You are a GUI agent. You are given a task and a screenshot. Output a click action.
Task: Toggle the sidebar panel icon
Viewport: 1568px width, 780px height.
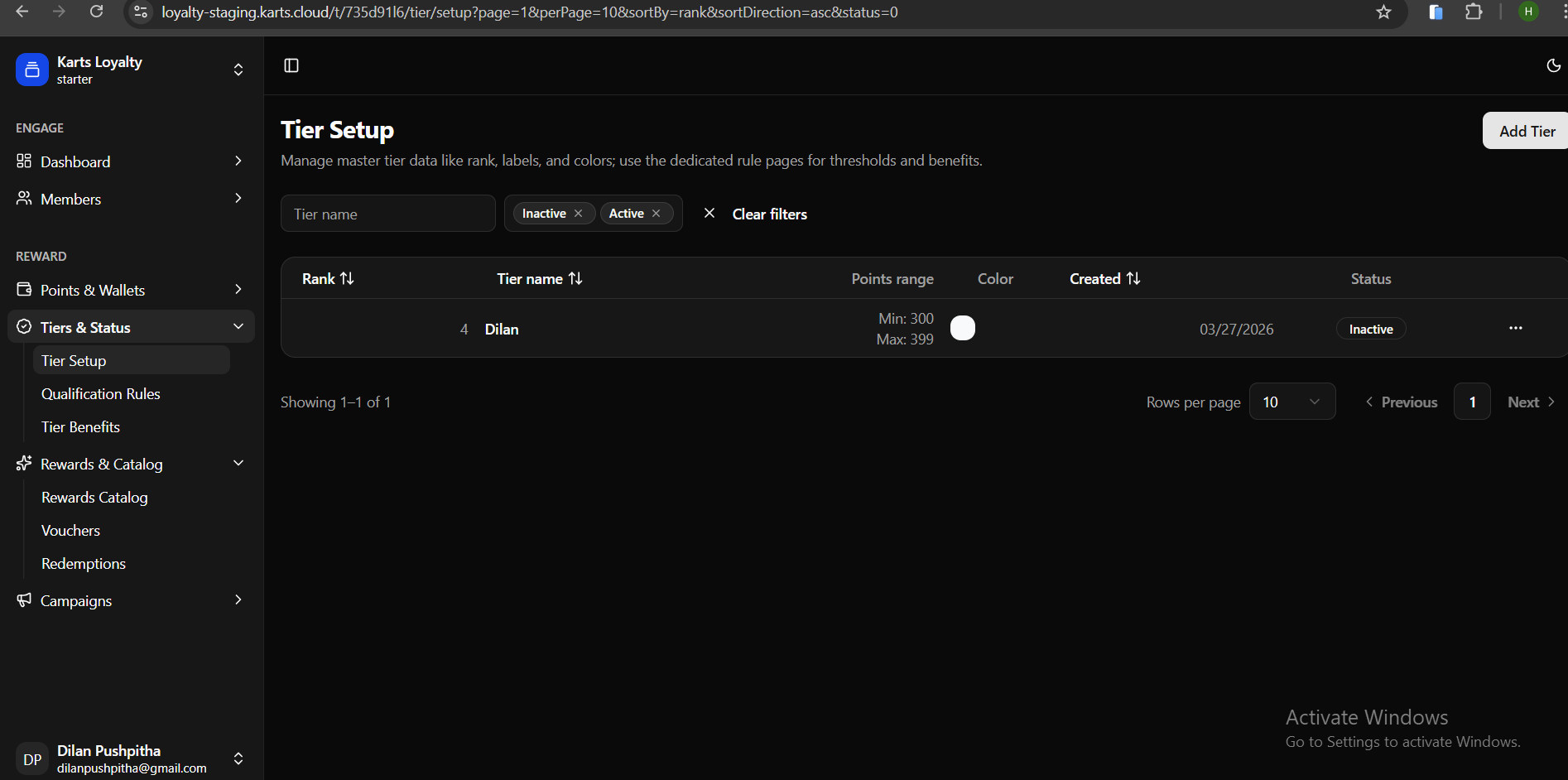291,65
